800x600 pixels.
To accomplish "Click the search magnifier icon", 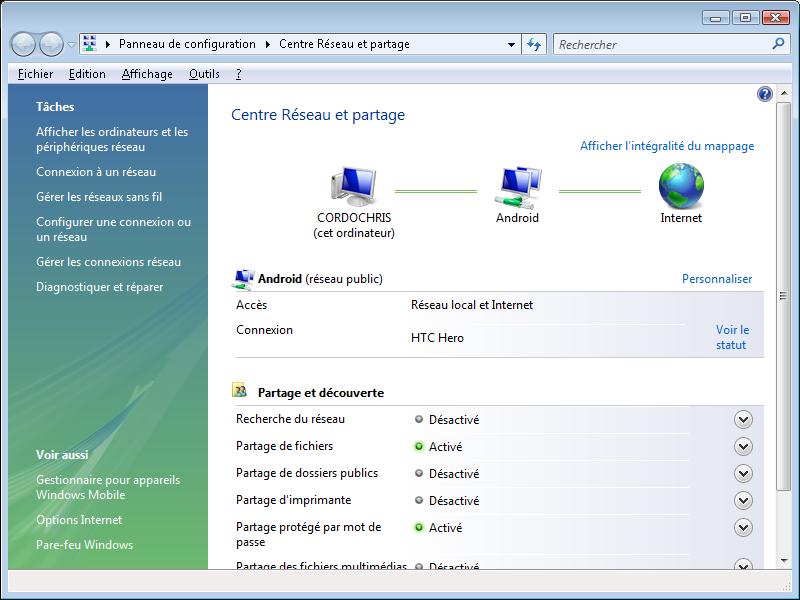I will [x=779, y=44].
